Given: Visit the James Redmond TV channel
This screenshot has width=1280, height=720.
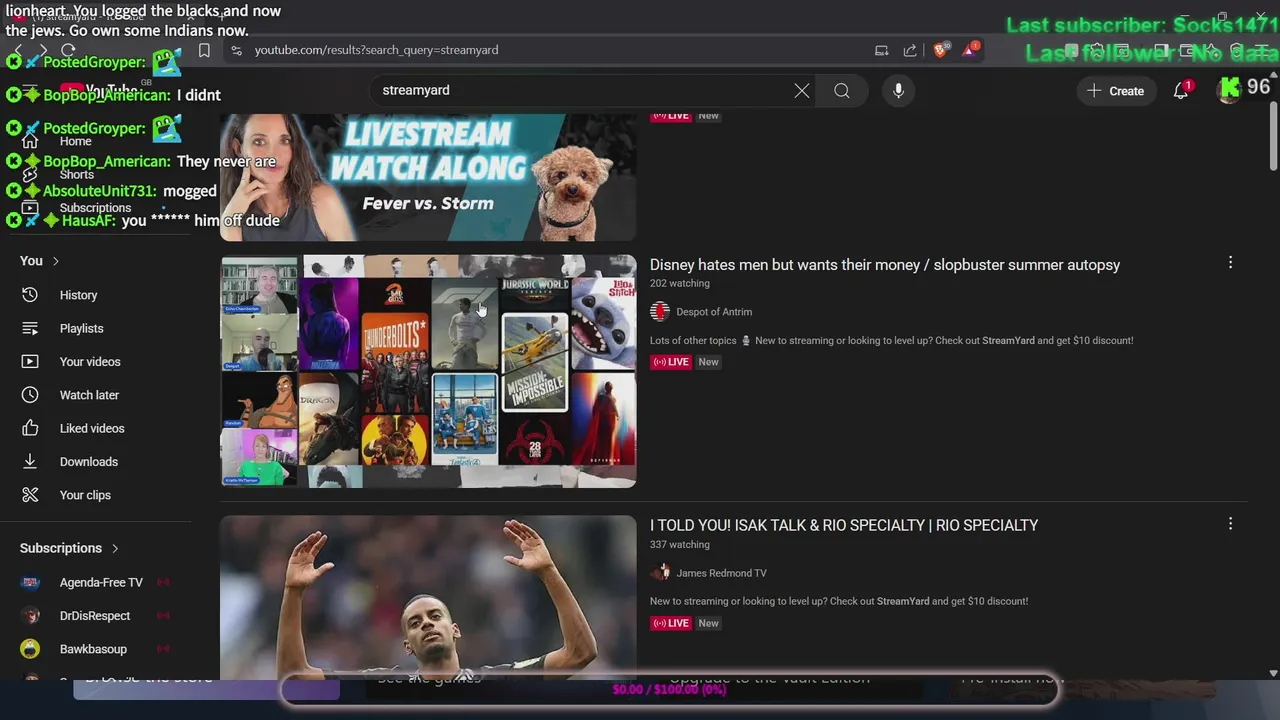Looking at the screenshot, I should tap(721, 573).
